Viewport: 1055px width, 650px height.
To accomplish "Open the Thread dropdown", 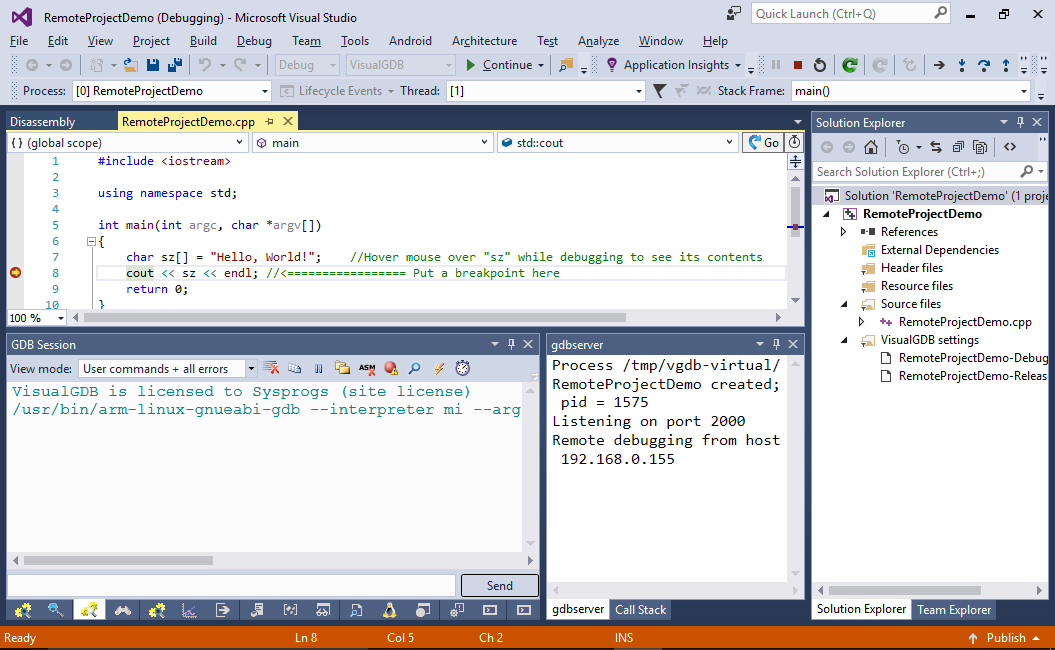I will pyautogui.click(x=639, y=92).
